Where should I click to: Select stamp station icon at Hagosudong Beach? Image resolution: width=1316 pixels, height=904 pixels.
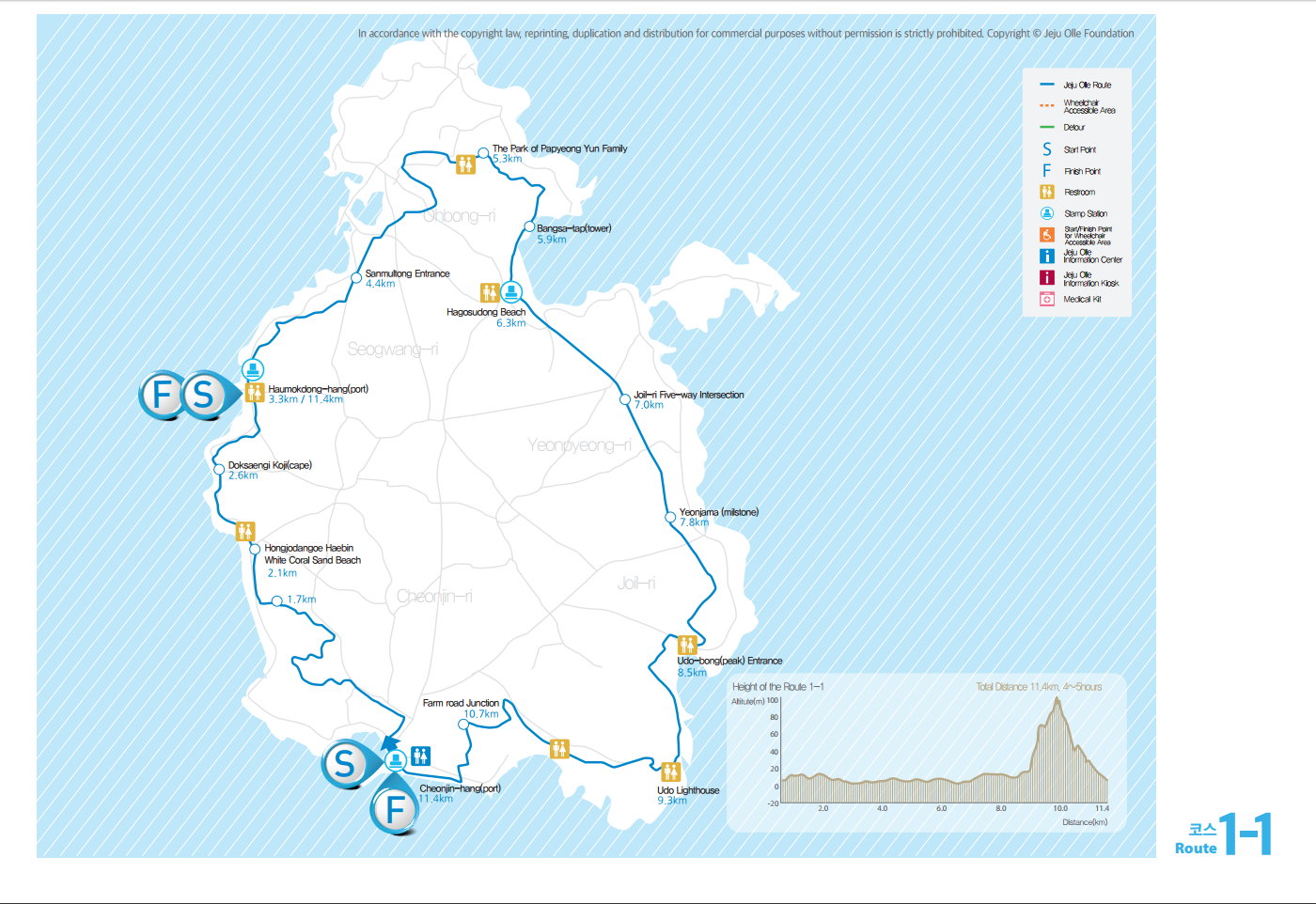pos(510,291)
